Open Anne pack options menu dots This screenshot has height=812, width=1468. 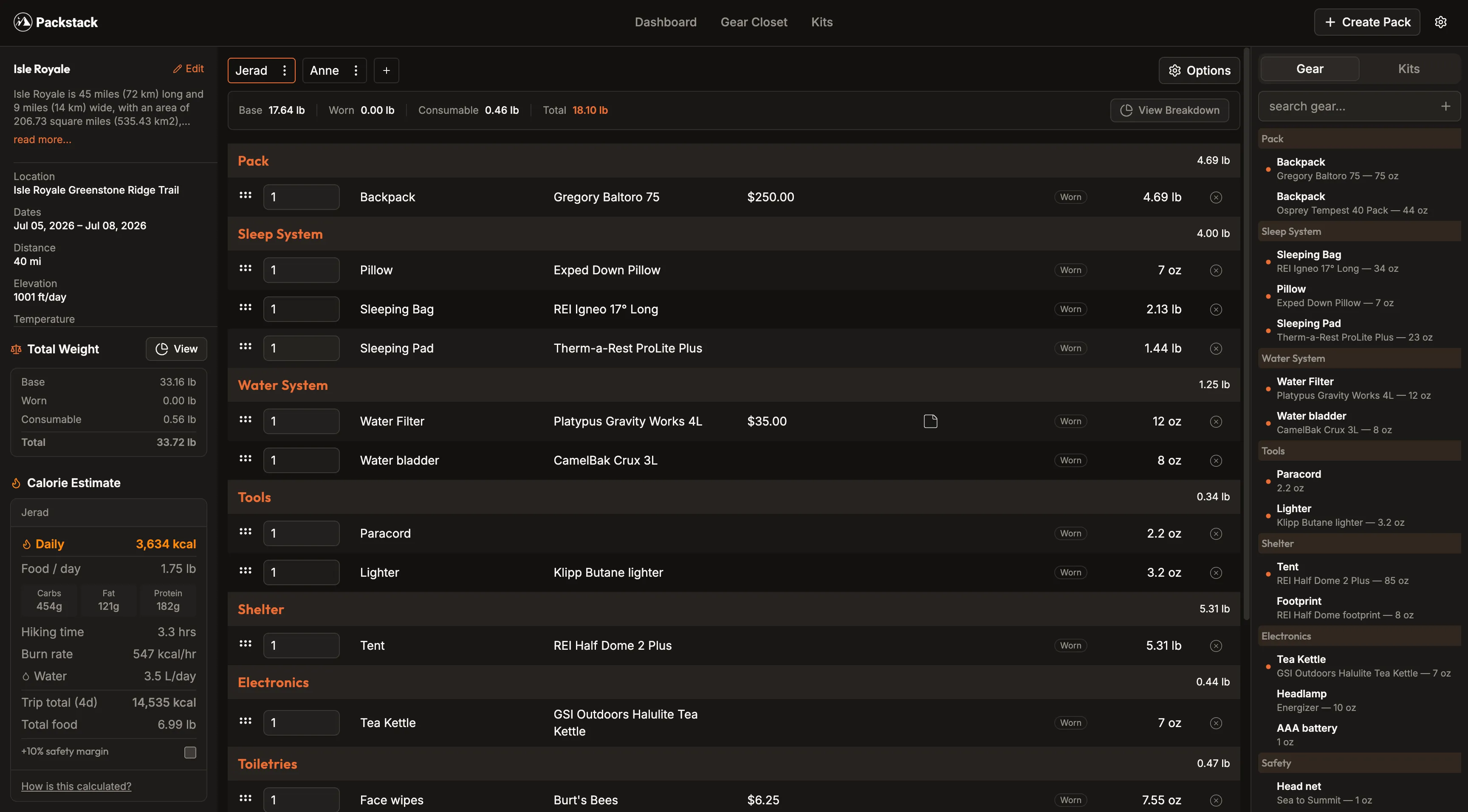(356, 70)
